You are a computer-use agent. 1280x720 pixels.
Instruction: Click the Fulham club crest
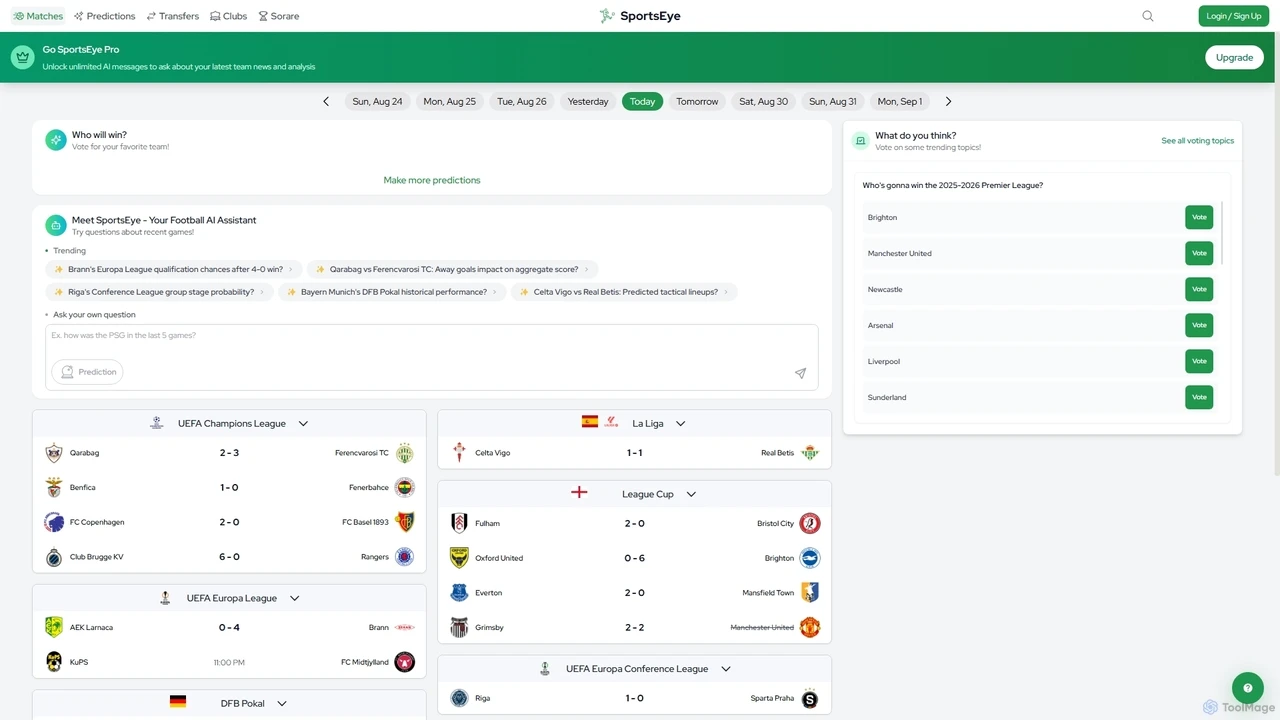459,523
